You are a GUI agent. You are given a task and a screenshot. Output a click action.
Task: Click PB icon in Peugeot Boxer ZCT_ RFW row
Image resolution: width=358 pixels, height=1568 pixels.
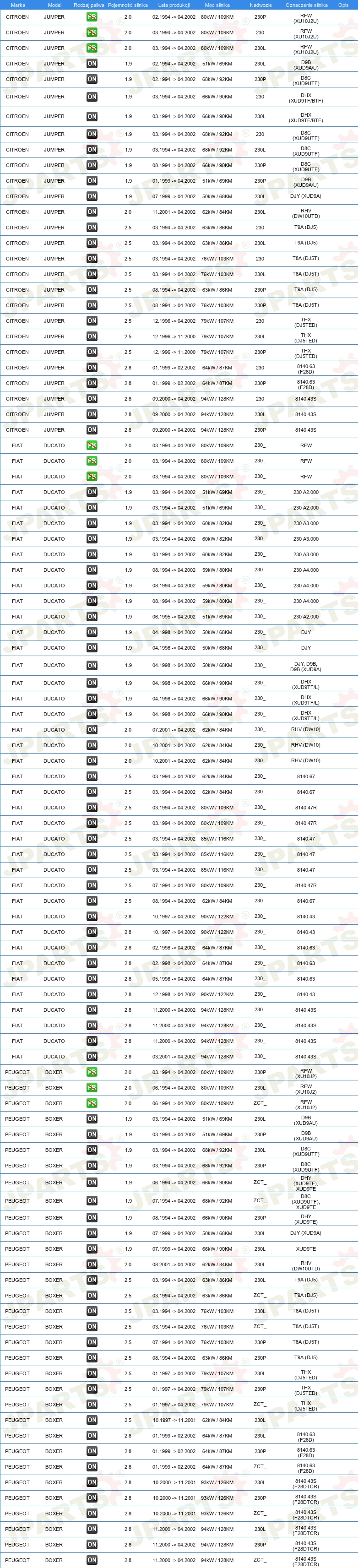coord(92,1104)
